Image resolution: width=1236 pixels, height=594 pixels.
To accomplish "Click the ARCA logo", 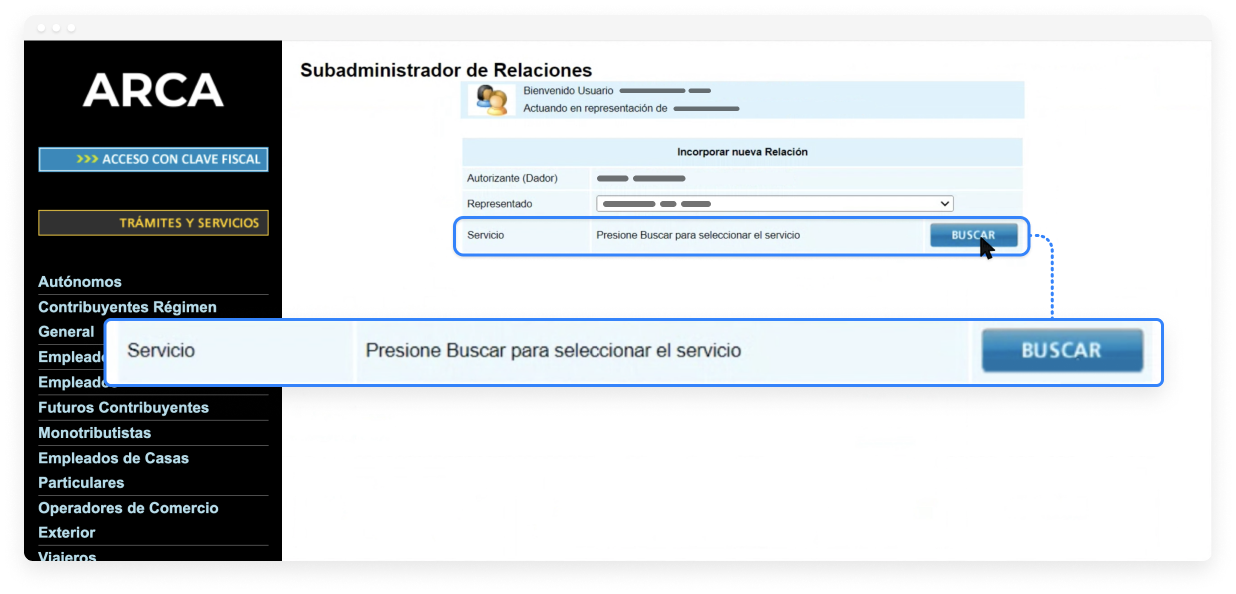I will coord(153,91).
